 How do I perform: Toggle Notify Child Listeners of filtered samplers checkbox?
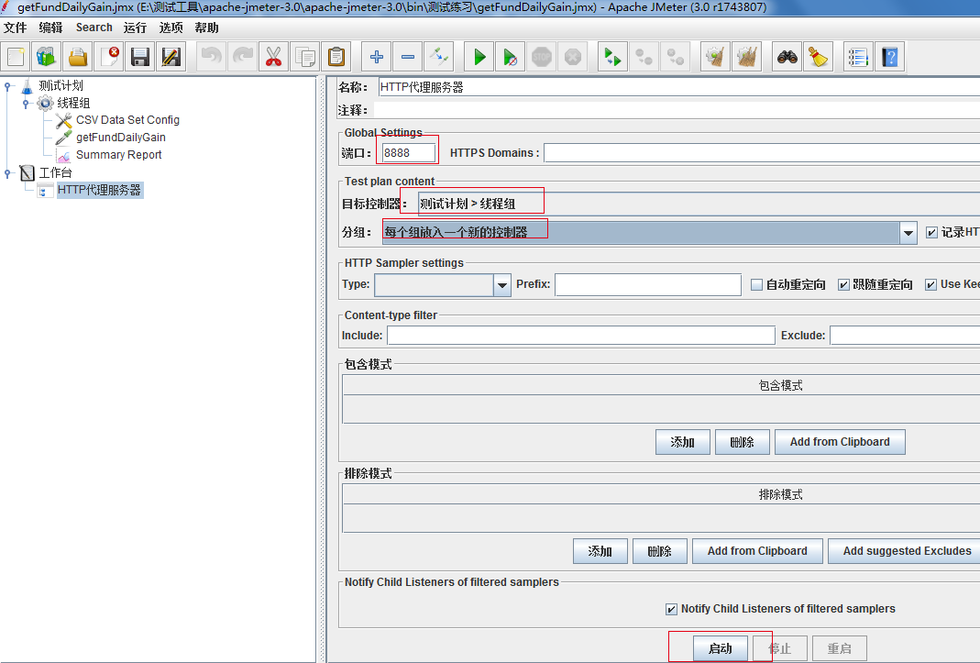click(671, 609)
